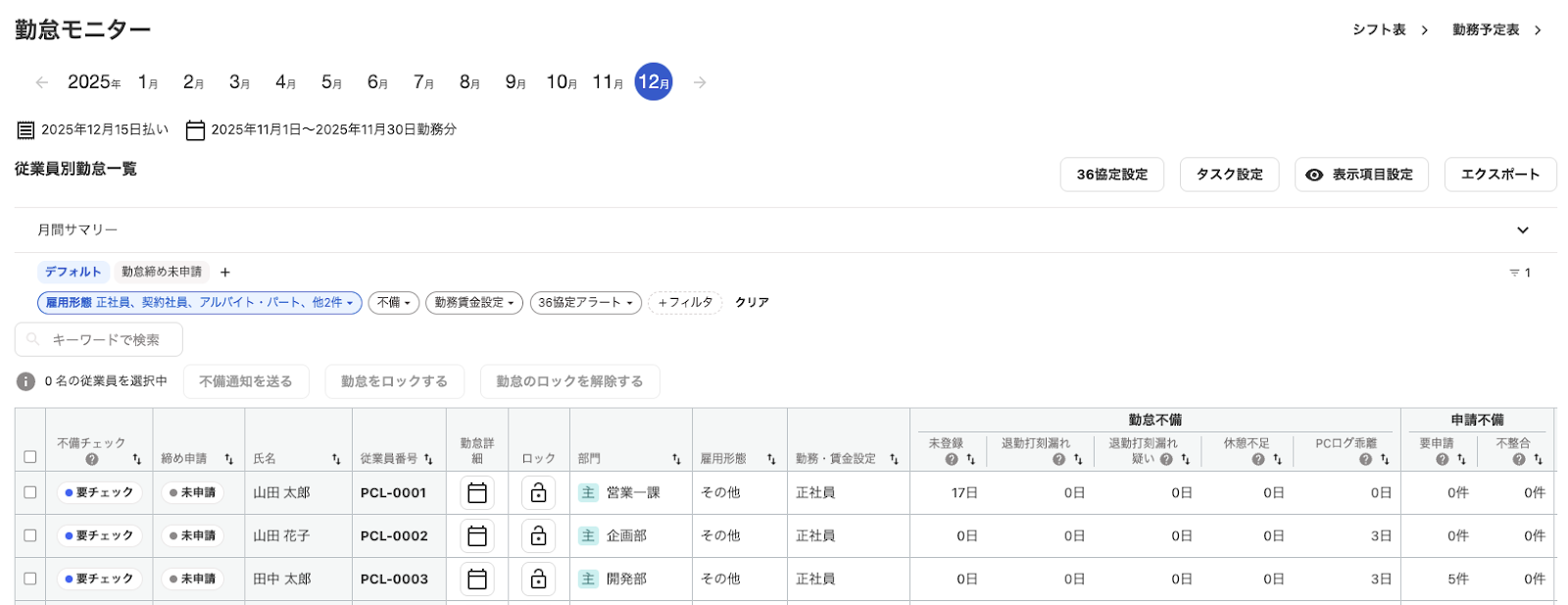1568x605 pixels.
Task: Go to previous year arrow
Action: [42, 82]
